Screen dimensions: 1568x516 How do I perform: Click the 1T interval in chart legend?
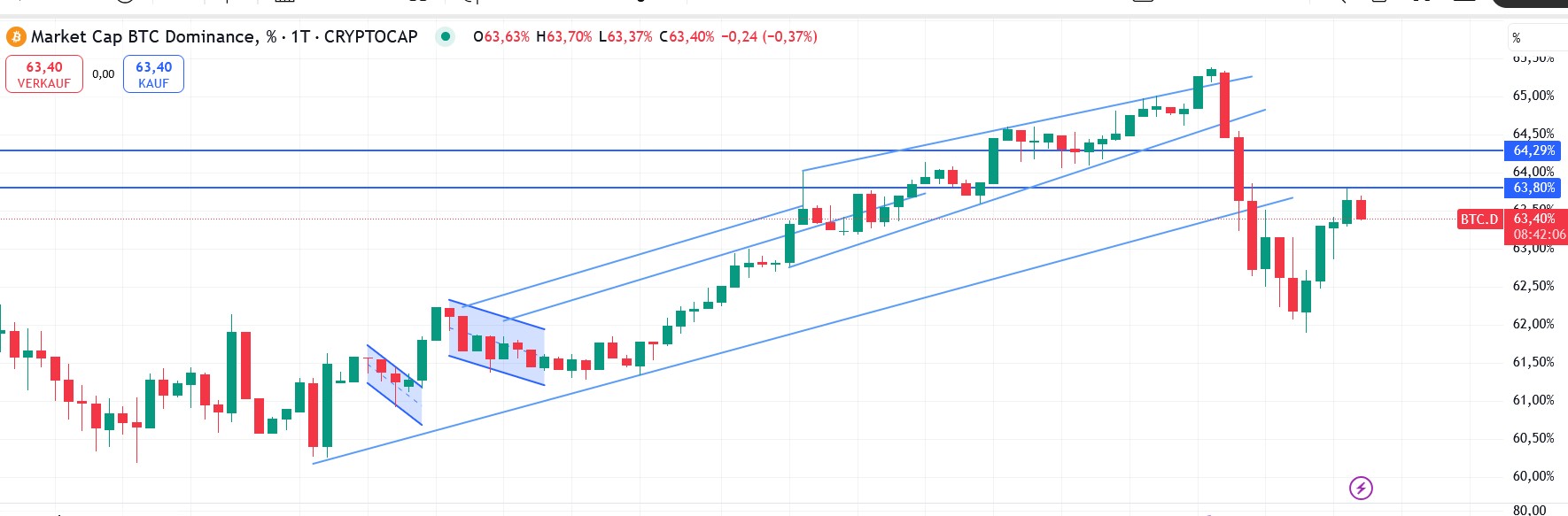(300, 36)
